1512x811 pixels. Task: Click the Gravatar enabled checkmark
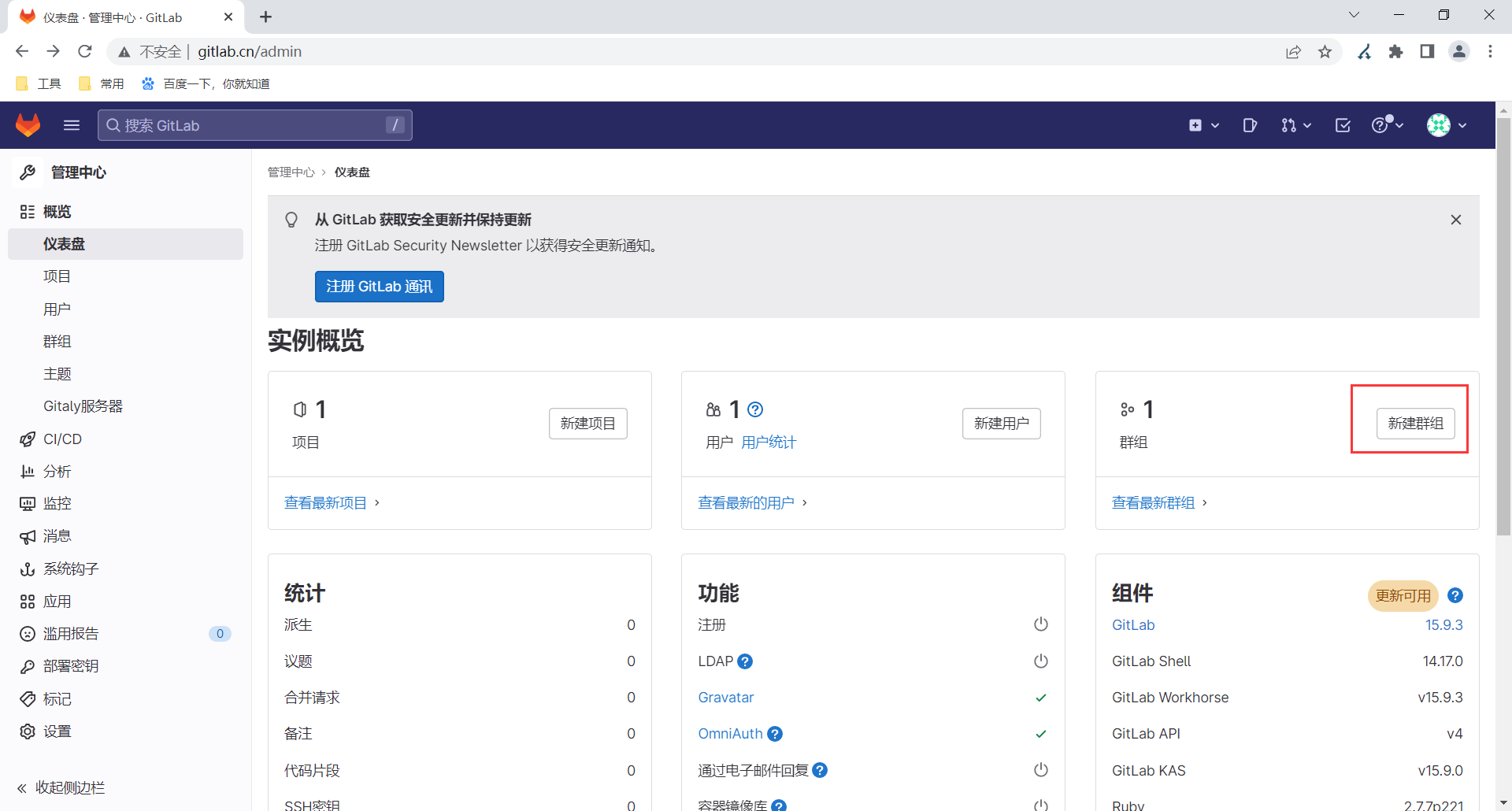[1041, 698]
